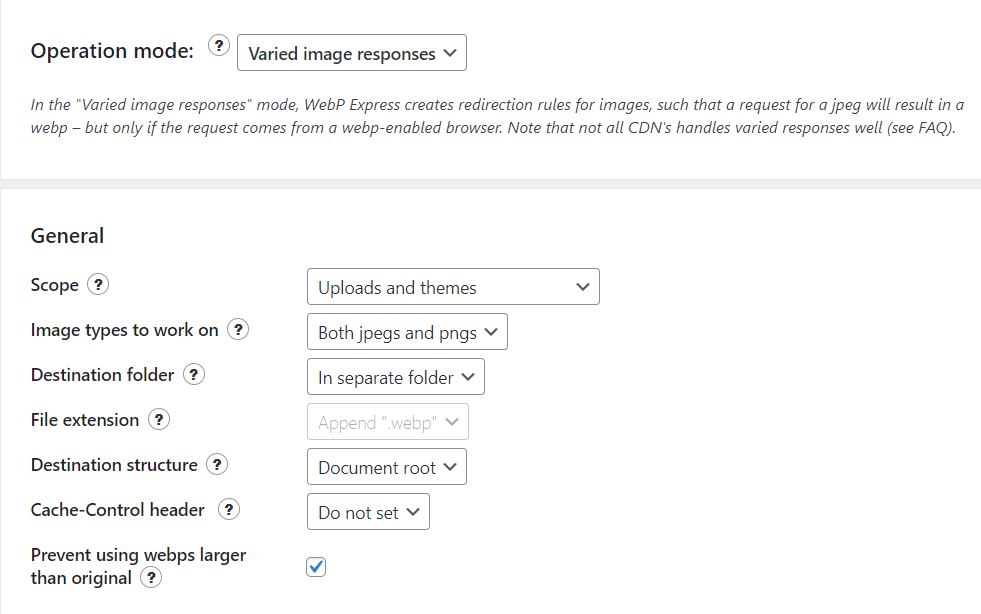Show Destination folder help tooltip

pos(195,375)
